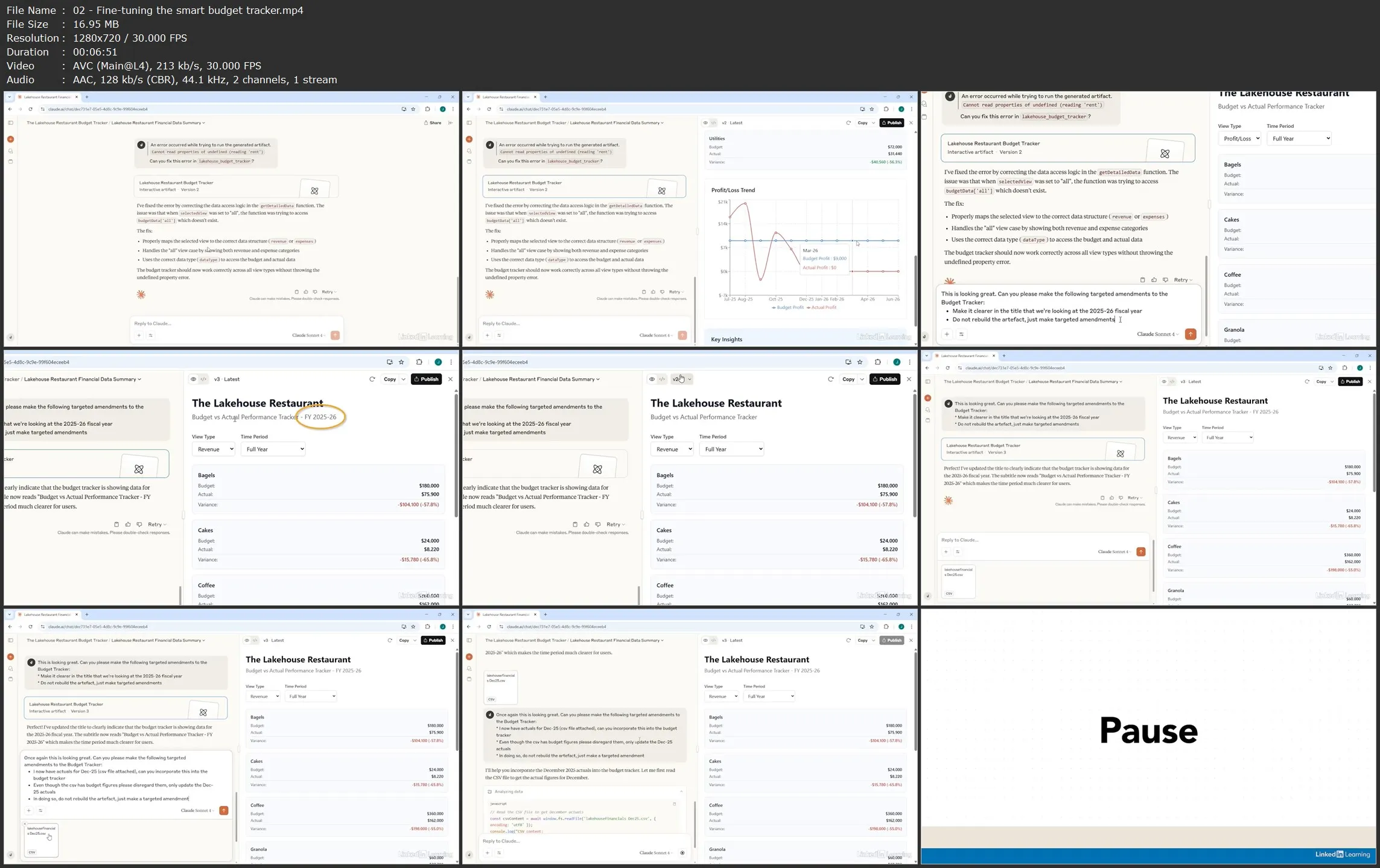1380x868 pixels.
Task: Open the Full Year dropdown beside Profit/Loss
Action: 1299,139
